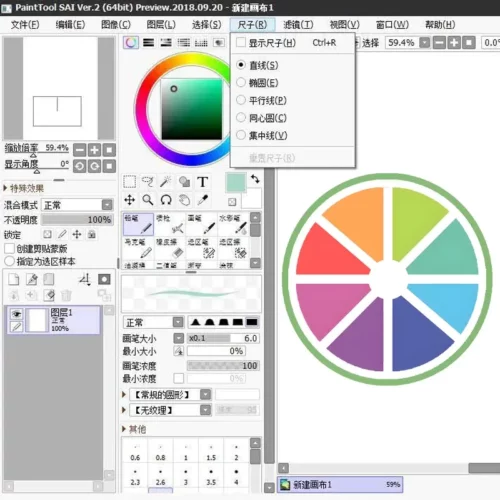Hide 图层1 with the eye icon
This screenshot has height=500, width=500.
tap(16, 314)
